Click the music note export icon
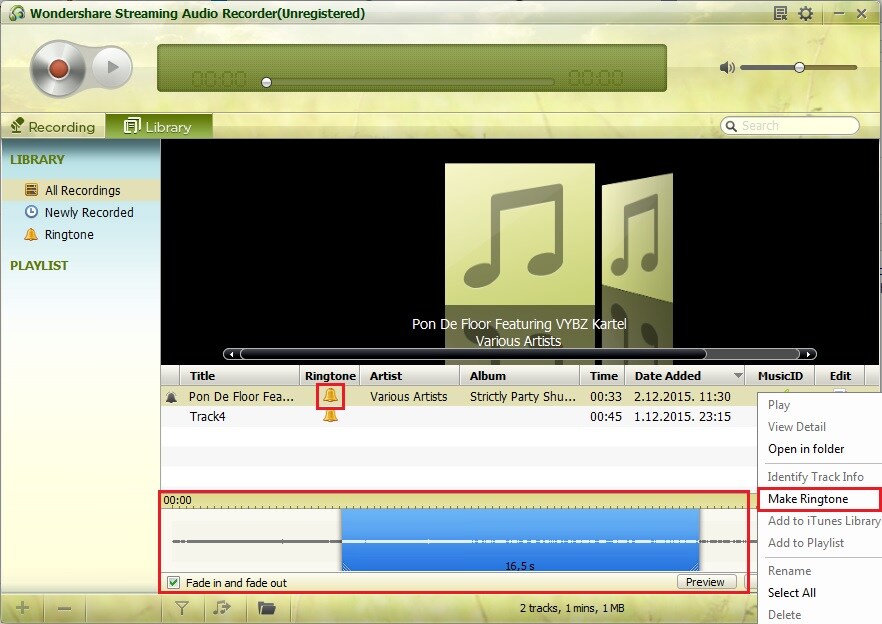This screenshot has height=624, width=882. point(222,607)
